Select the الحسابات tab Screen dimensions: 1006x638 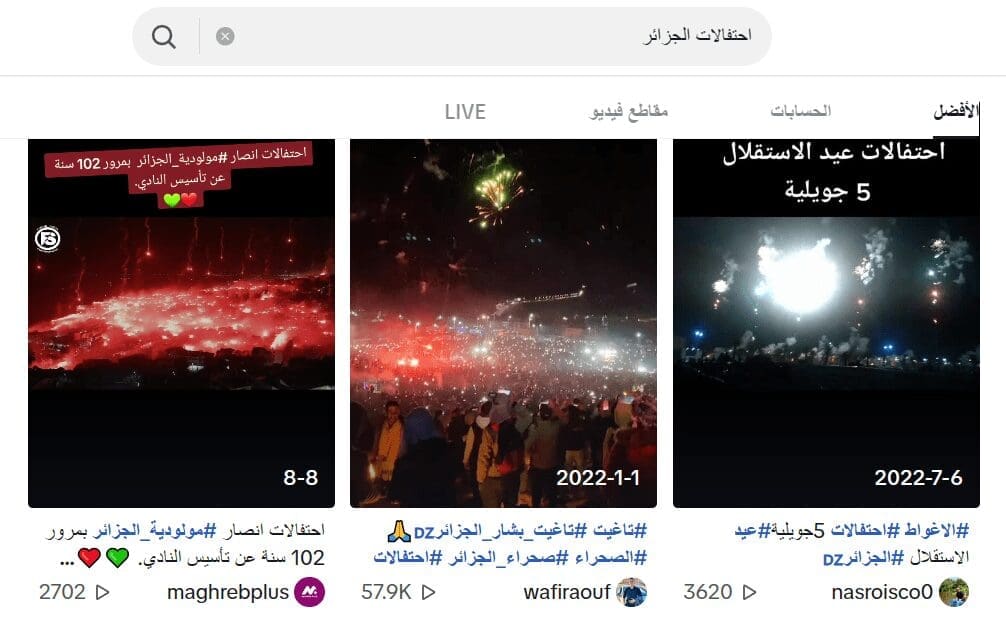pyautogui.click(x=800, y=111)
